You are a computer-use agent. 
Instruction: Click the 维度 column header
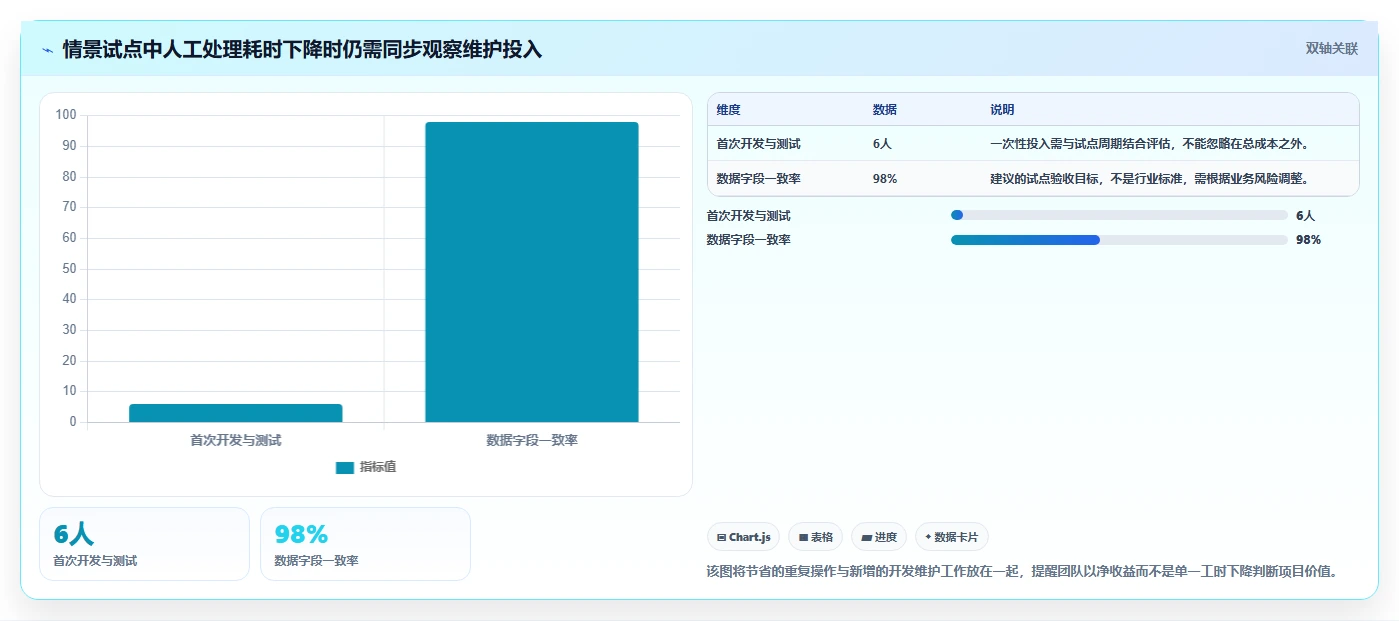point(728,110)
